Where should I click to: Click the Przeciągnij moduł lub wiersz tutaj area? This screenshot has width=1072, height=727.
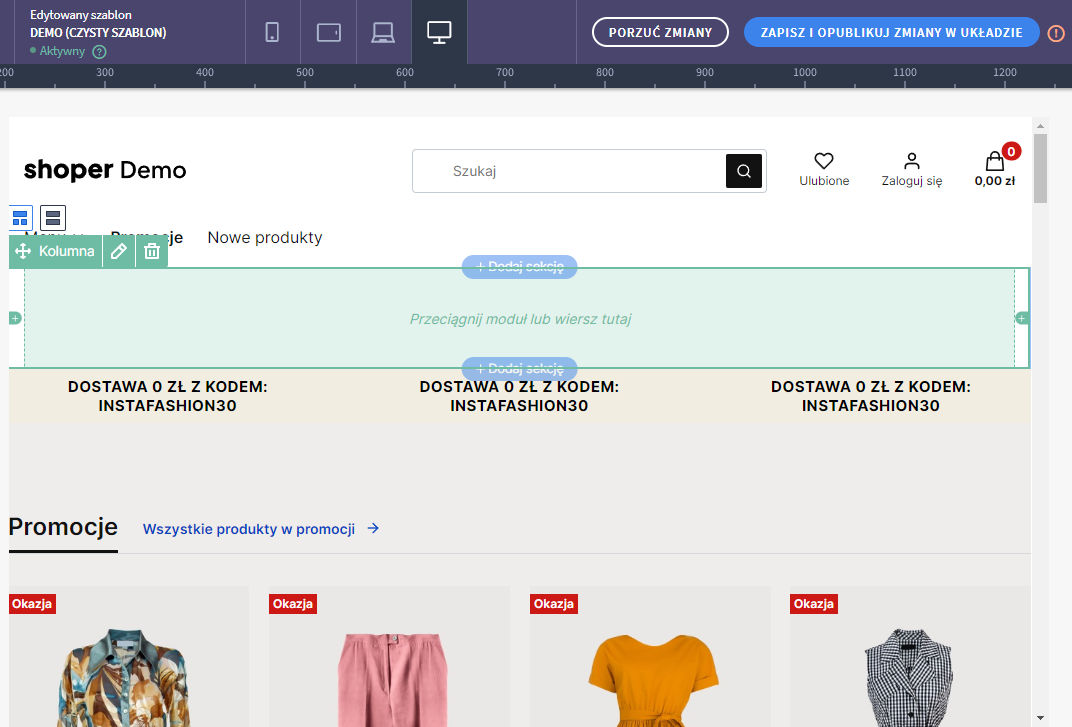tap(520, 319)
